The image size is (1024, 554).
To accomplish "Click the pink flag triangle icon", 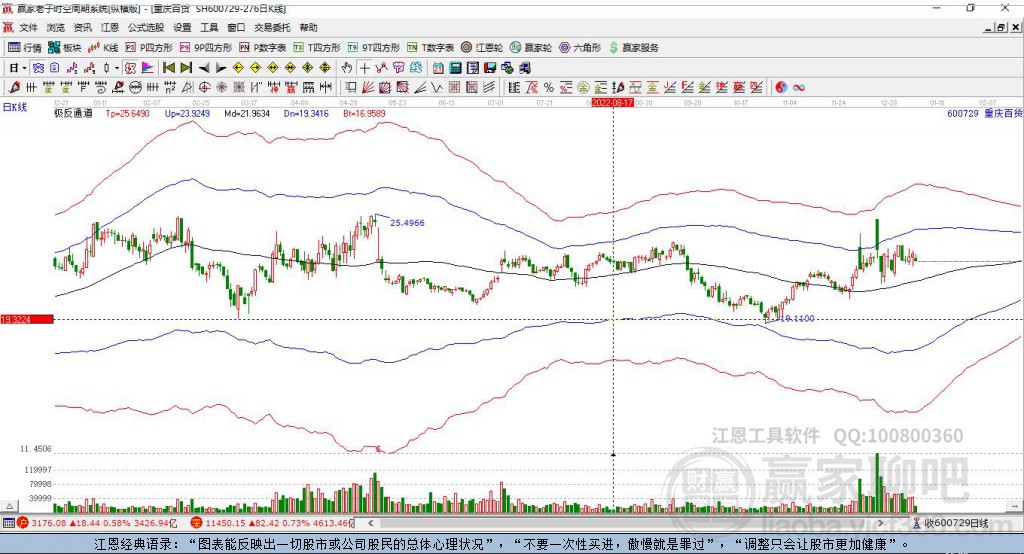I will click(x=148, y=68).
